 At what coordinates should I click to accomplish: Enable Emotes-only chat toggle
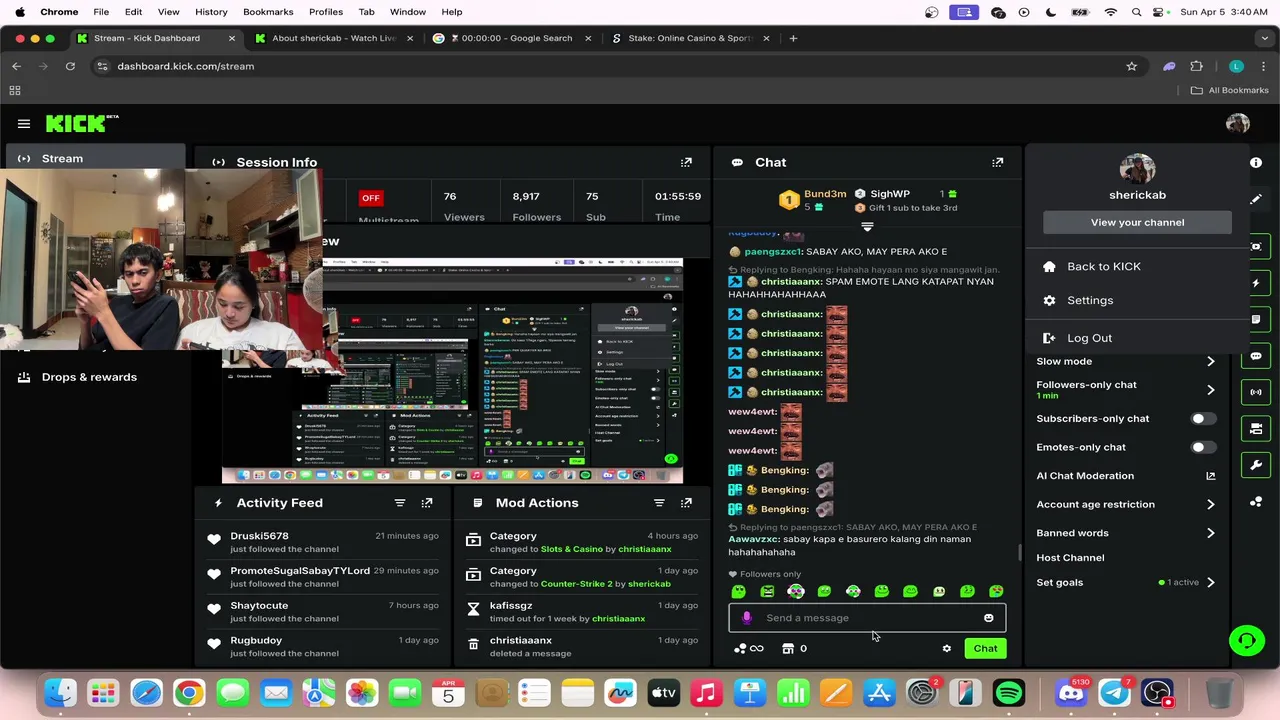coord(1203,447)
